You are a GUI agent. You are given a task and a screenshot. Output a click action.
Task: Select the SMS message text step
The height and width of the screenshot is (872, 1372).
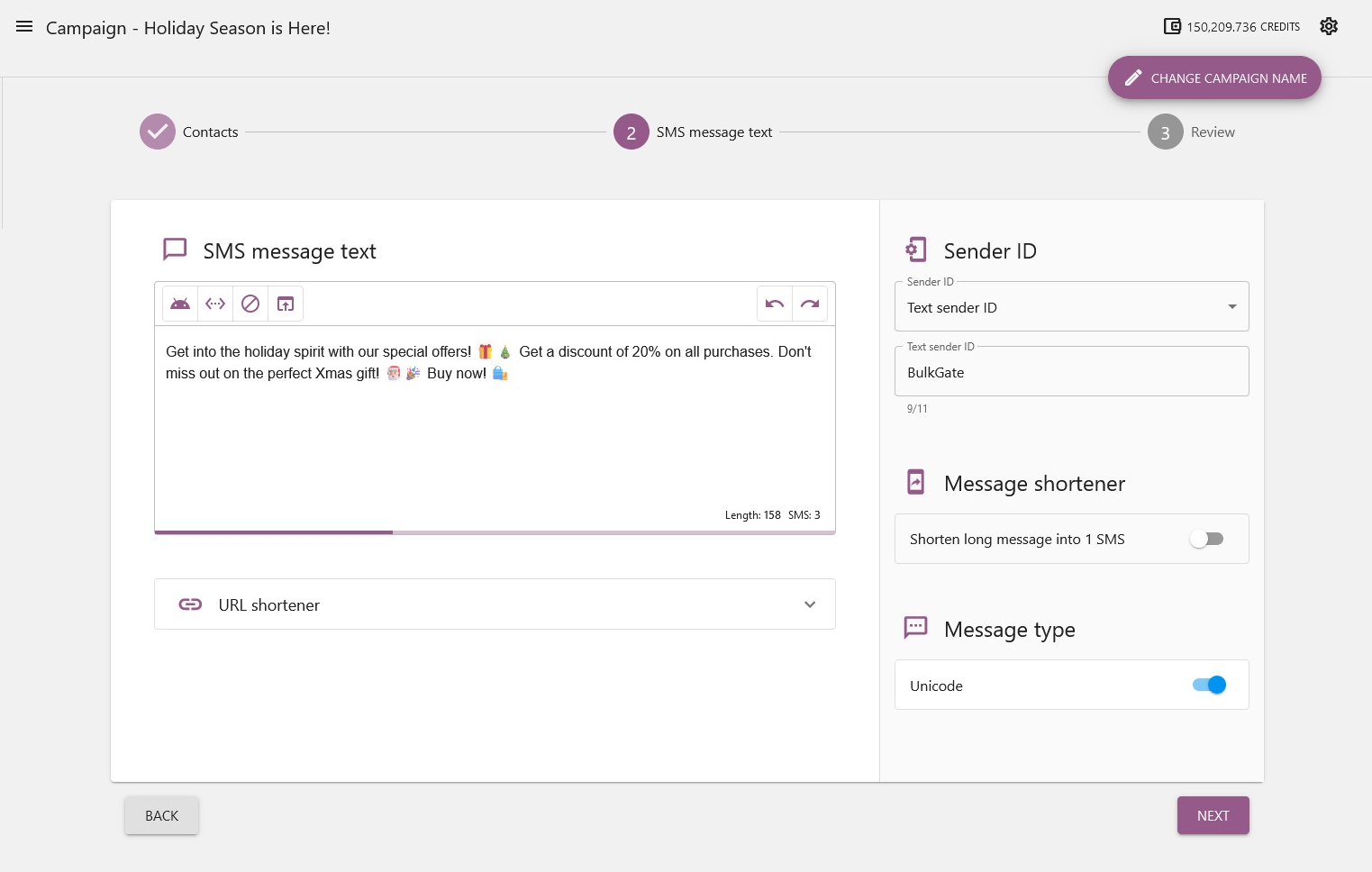[x=693, y=132]
